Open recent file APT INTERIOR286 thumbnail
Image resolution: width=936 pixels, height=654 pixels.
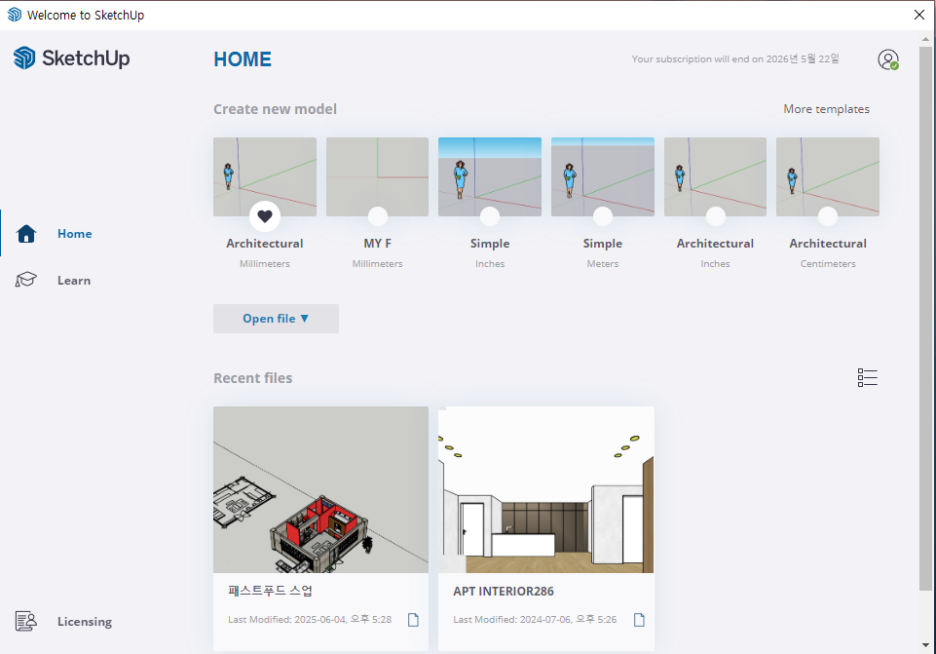546,490
